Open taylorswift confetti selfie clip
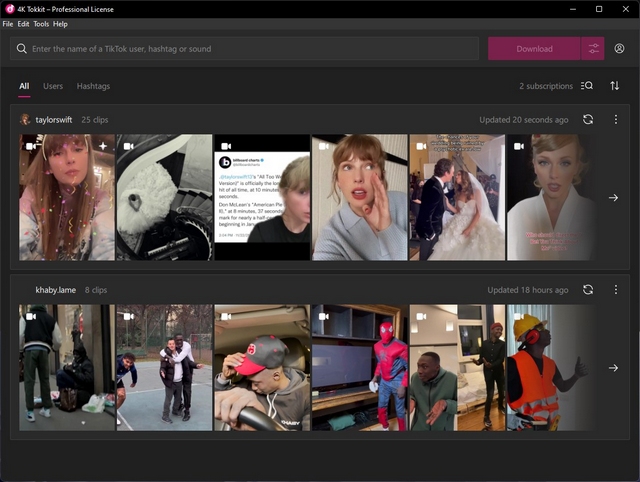Screen dimensions: 640x482 pos(67,197)
